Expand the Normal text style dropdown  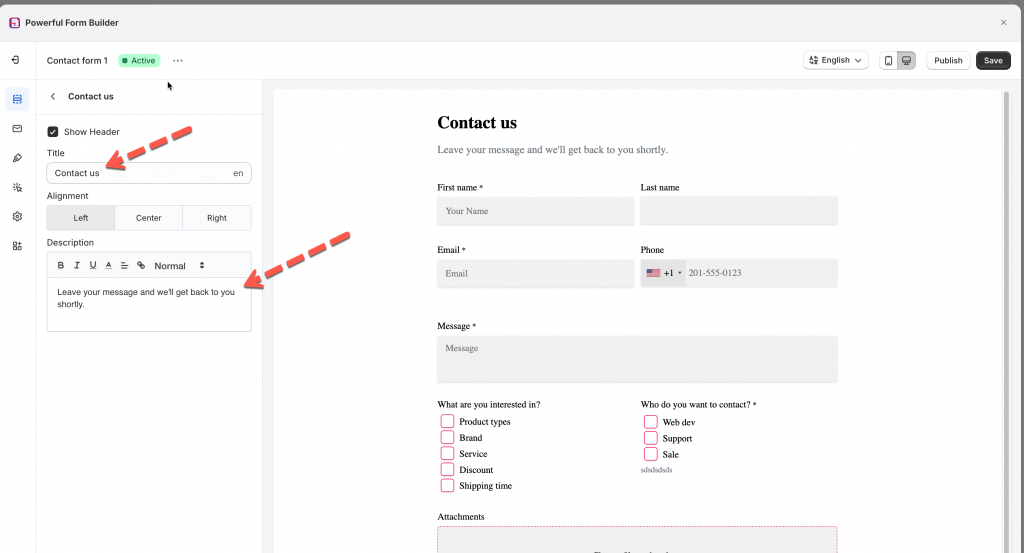coord(179,266)
